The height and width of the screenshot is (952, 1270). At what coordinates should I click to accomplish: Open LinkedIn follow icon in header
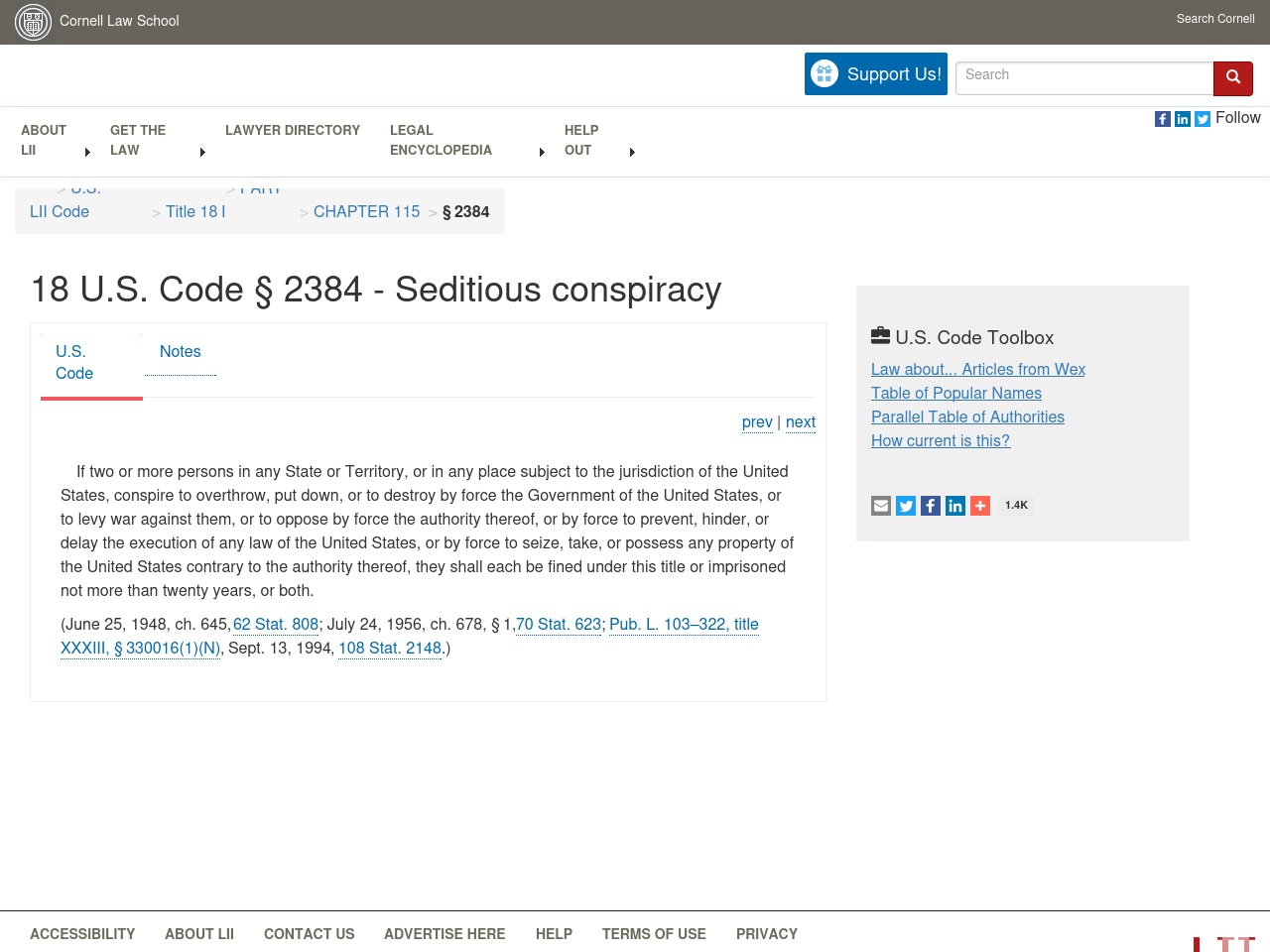[1183, 119]
